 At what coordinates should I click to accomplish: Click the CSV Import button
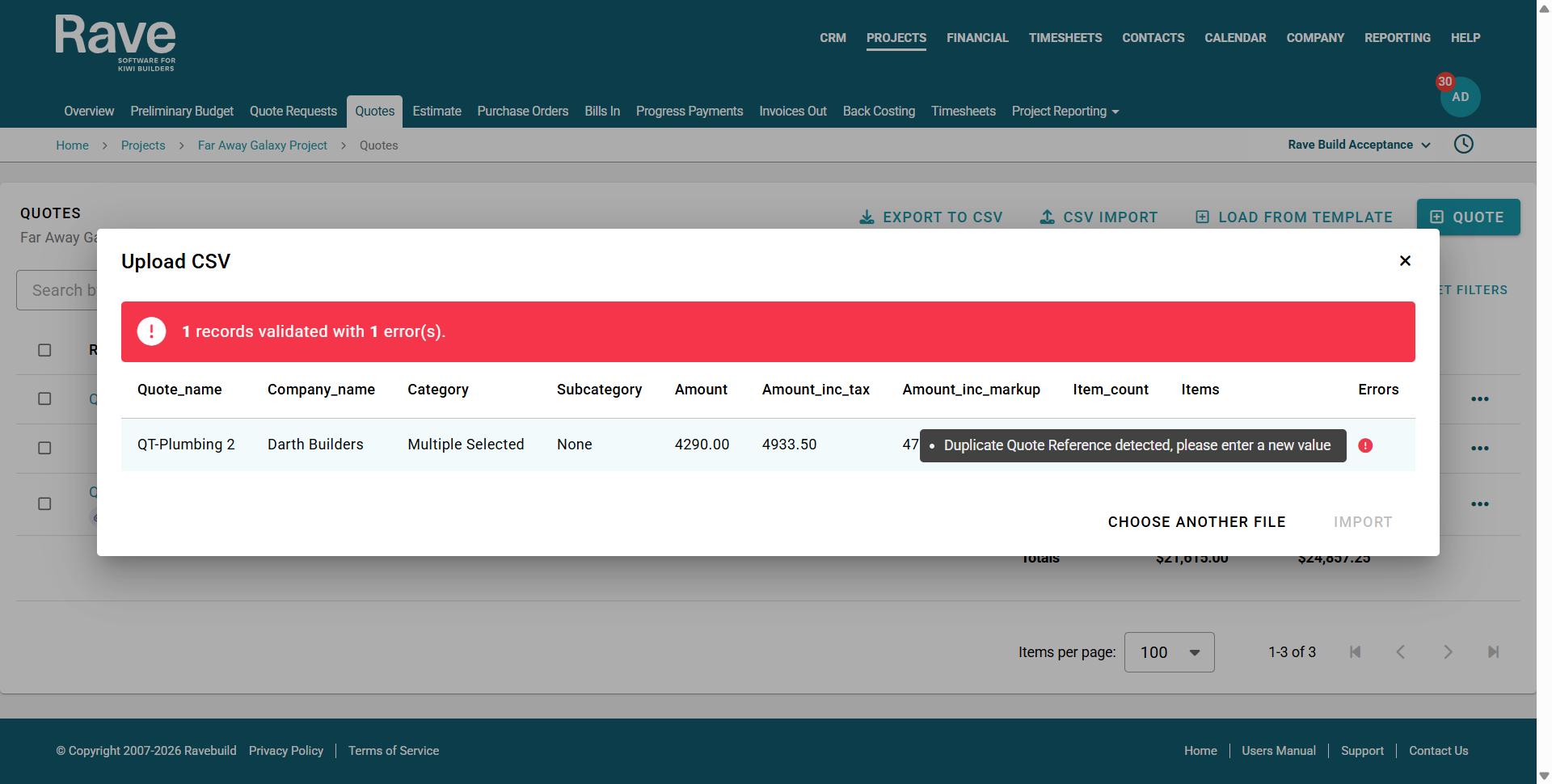coord(1099,217)
